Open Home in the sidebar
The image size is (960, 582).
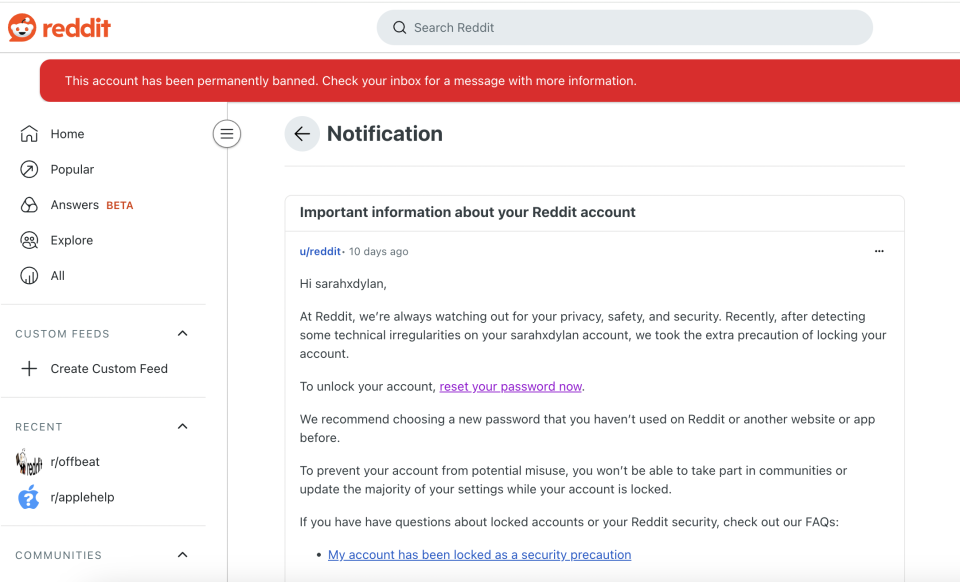coord(67,134)
